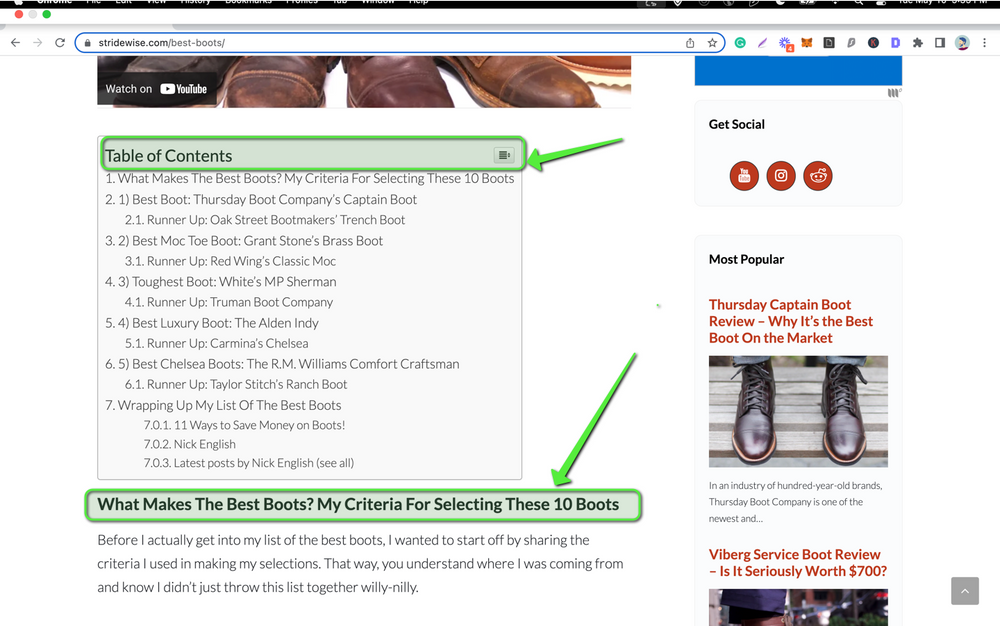The width and height of the screenshot is (1000, 626).
Task: Toggle the Table of Contents visibility button
Action: (503, 154)
